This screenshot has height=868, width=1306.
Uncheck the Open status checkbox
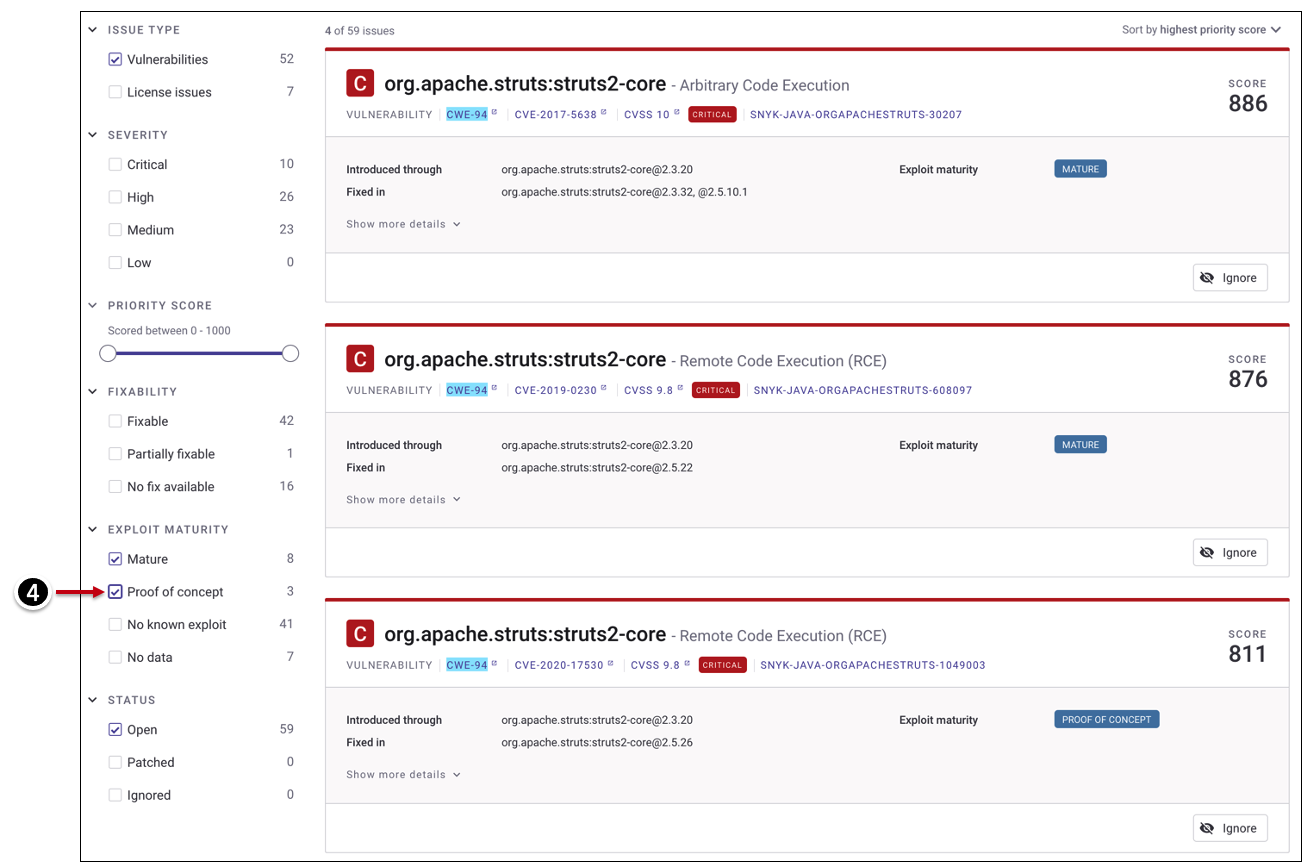(x=115, y=730)
